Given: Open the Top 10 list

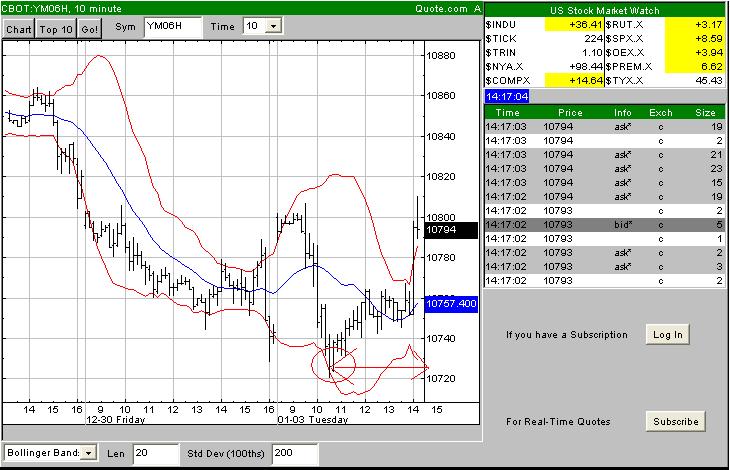Looking at the screenshot, I should pyautogui.click(x=56, y=29).
